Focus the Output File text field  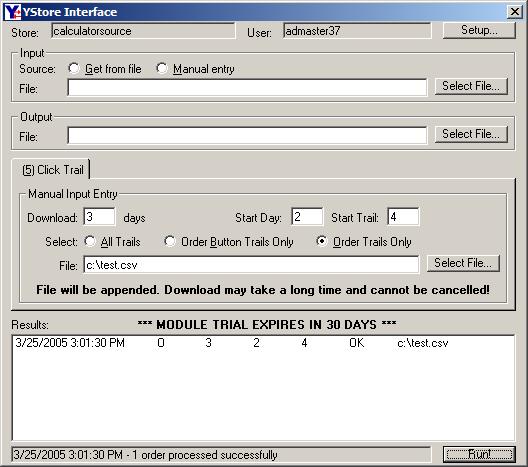(247, 135)
